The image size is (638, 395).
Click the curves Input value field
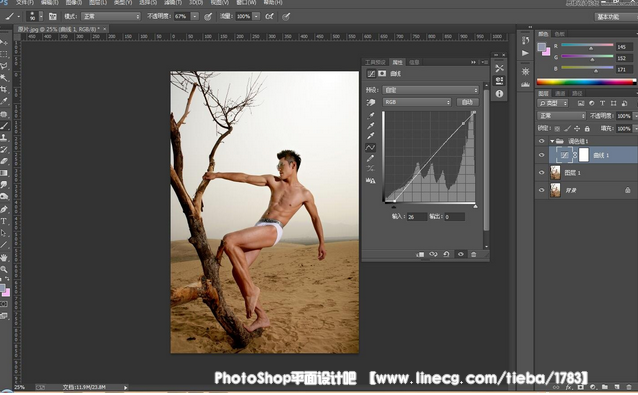[x=417, y=217]
